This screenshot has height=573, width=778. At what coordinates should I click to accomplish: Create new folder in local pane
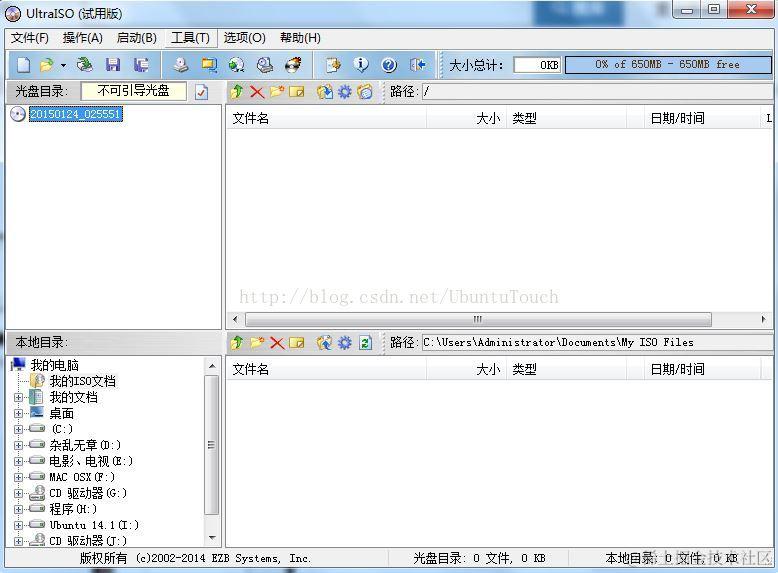pyautogui.click(x=257, y=343)
